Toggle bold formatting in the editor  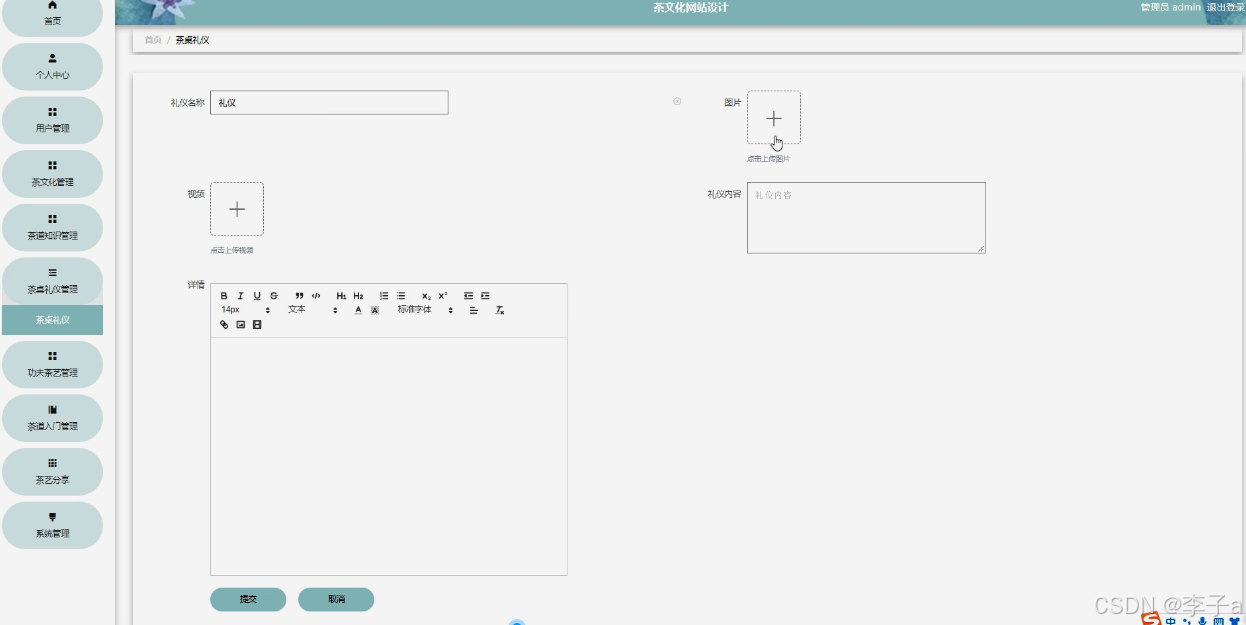click(224, 296)
